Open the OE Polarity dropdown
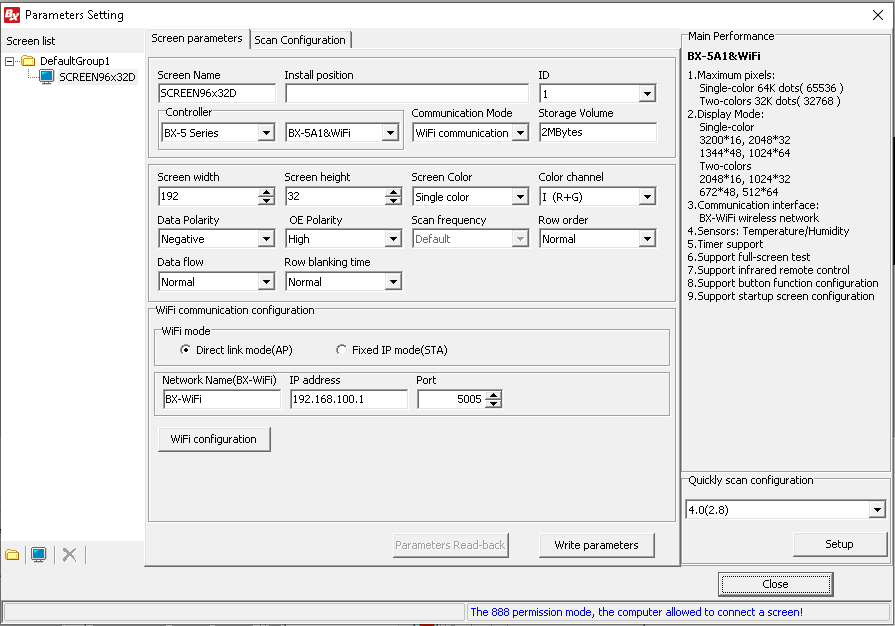This screenshot has width=895, height=626. pos(393,239)
